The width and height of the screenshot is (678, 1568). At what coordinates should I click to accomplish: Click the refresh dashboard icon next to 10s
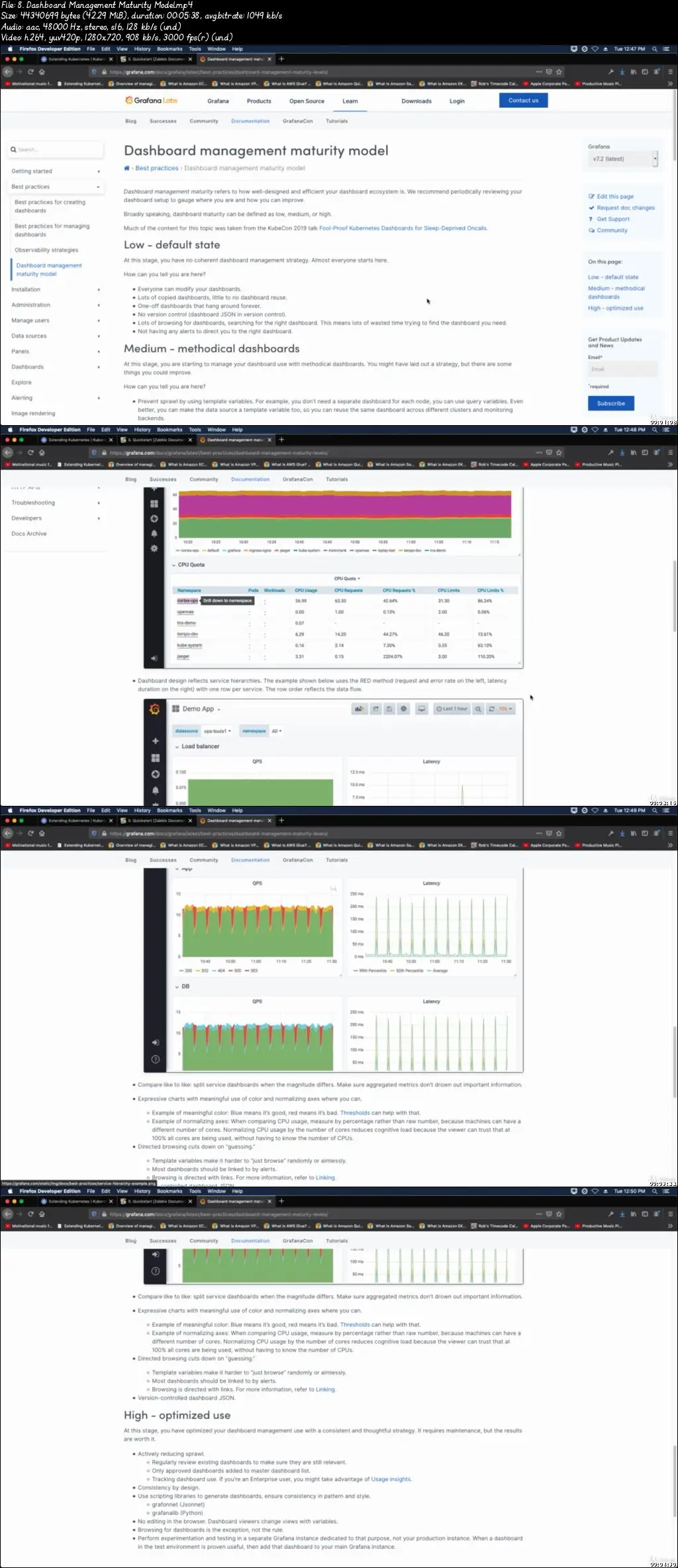coord(491,709)
